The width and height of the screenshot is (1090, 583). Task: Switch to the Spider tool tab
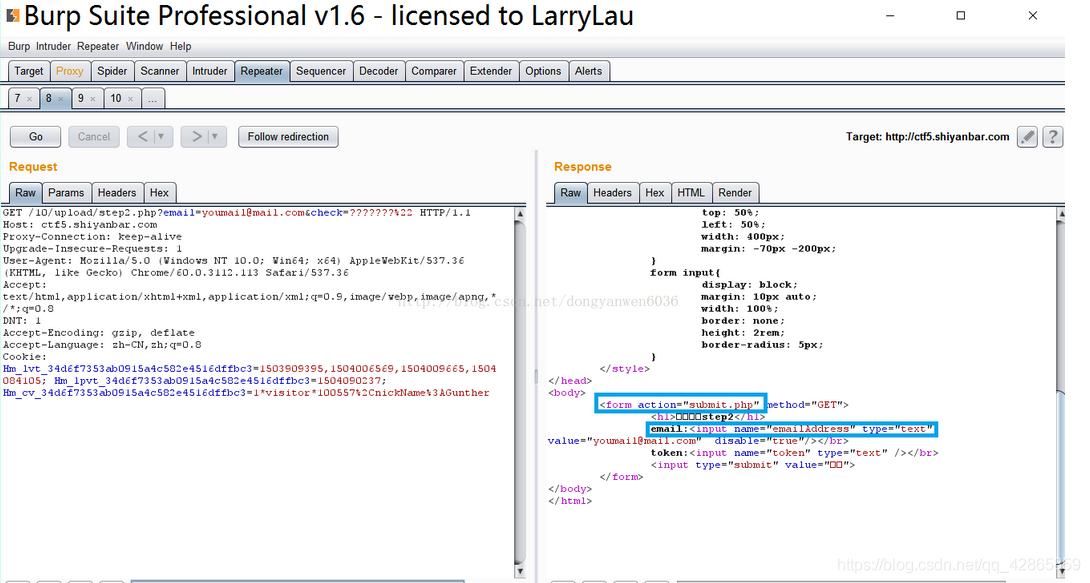[x=112, y=71]
